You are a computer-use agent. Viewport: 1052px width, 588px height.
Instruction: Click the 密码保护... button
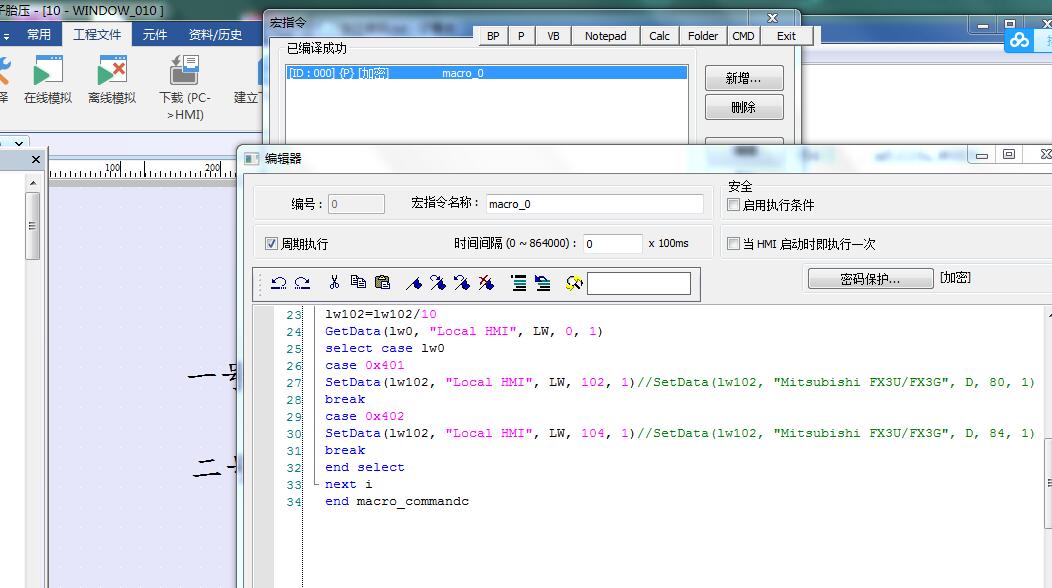point(869,279)
